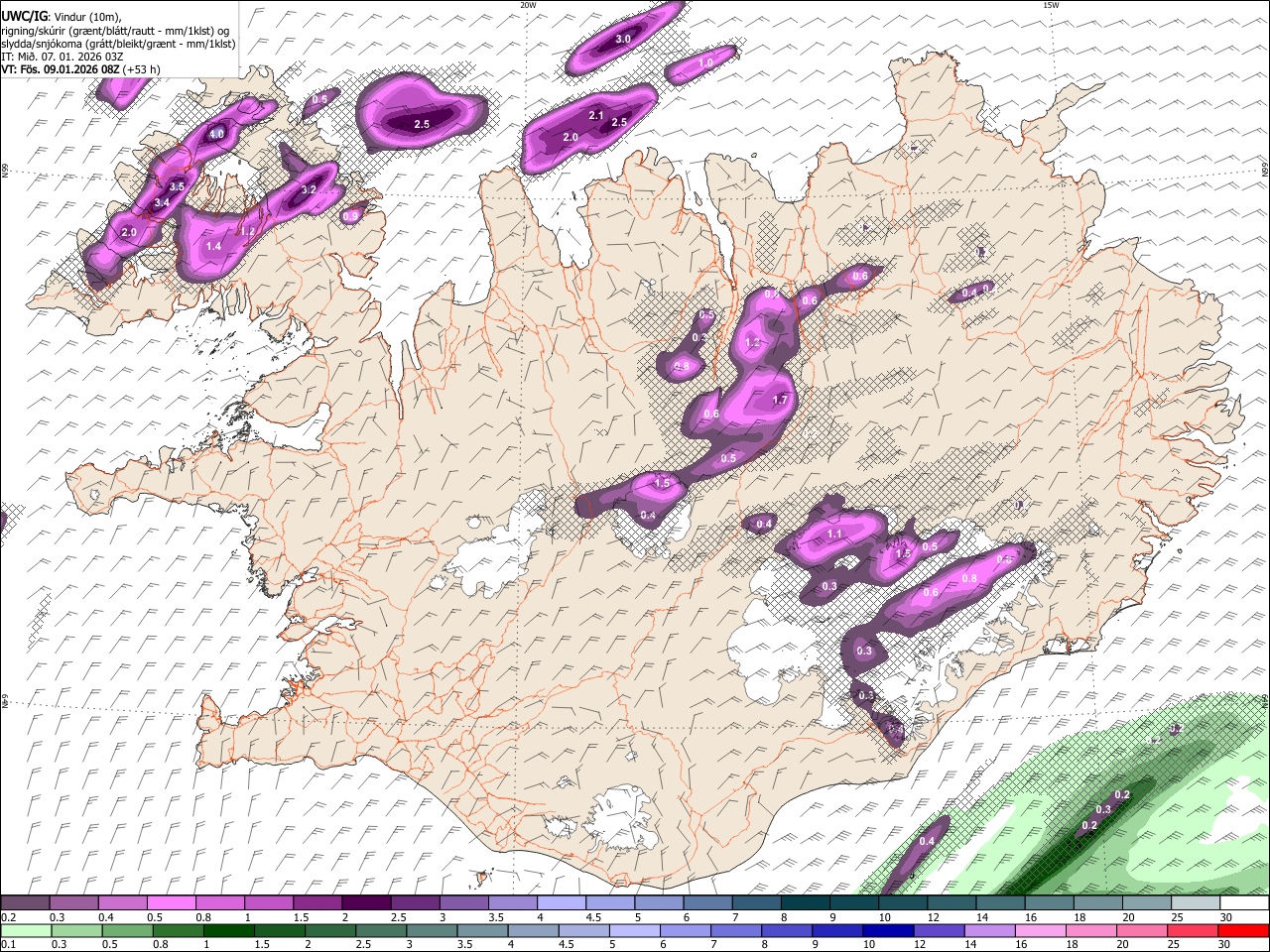The image size is (1270, 952).
Task: Click the '1.7' snowfall value on the map
Action: click(x=779, y=400)
